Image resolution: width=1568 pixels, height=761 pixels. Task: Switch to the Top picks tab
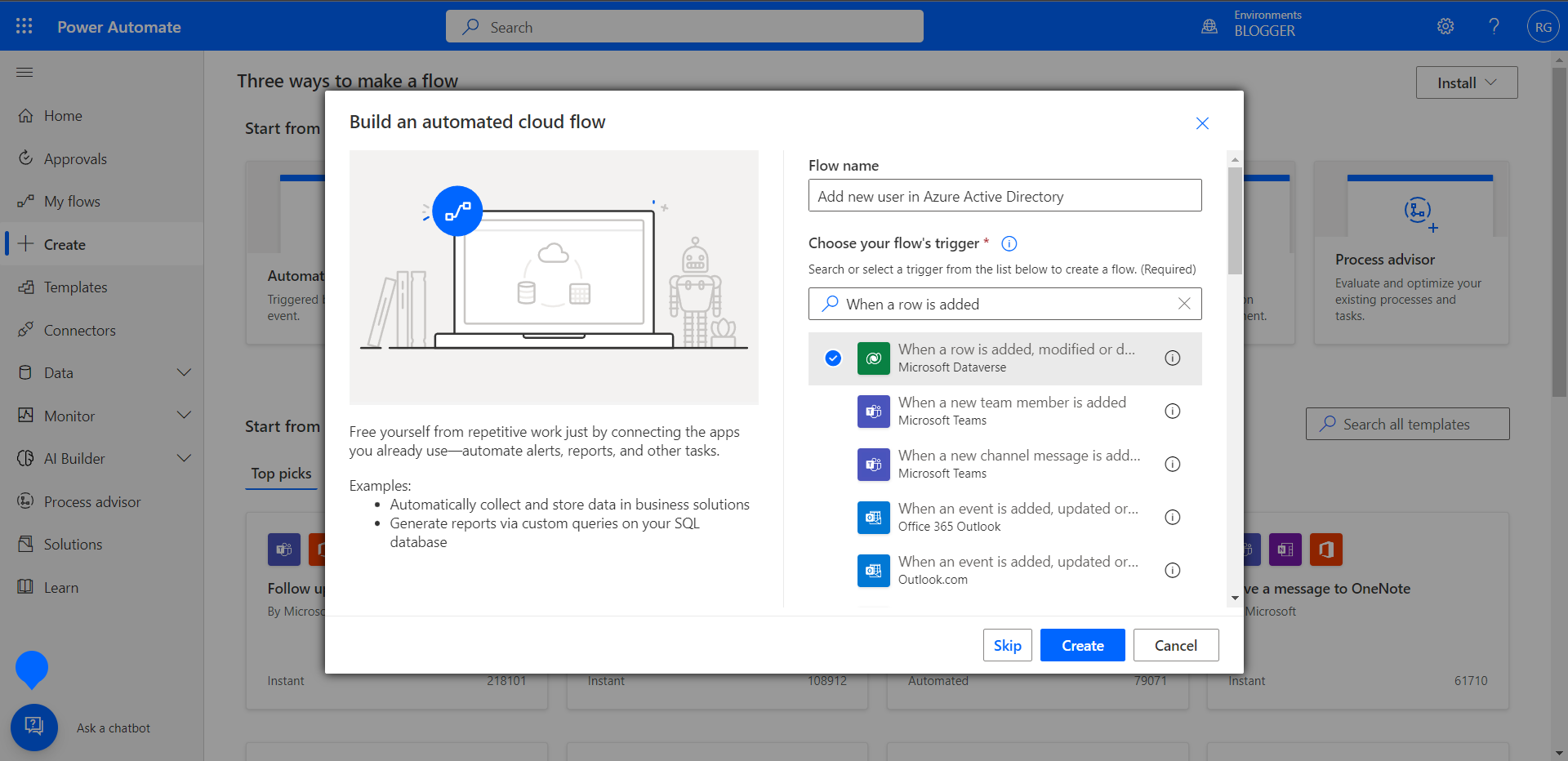click(281, 474)
